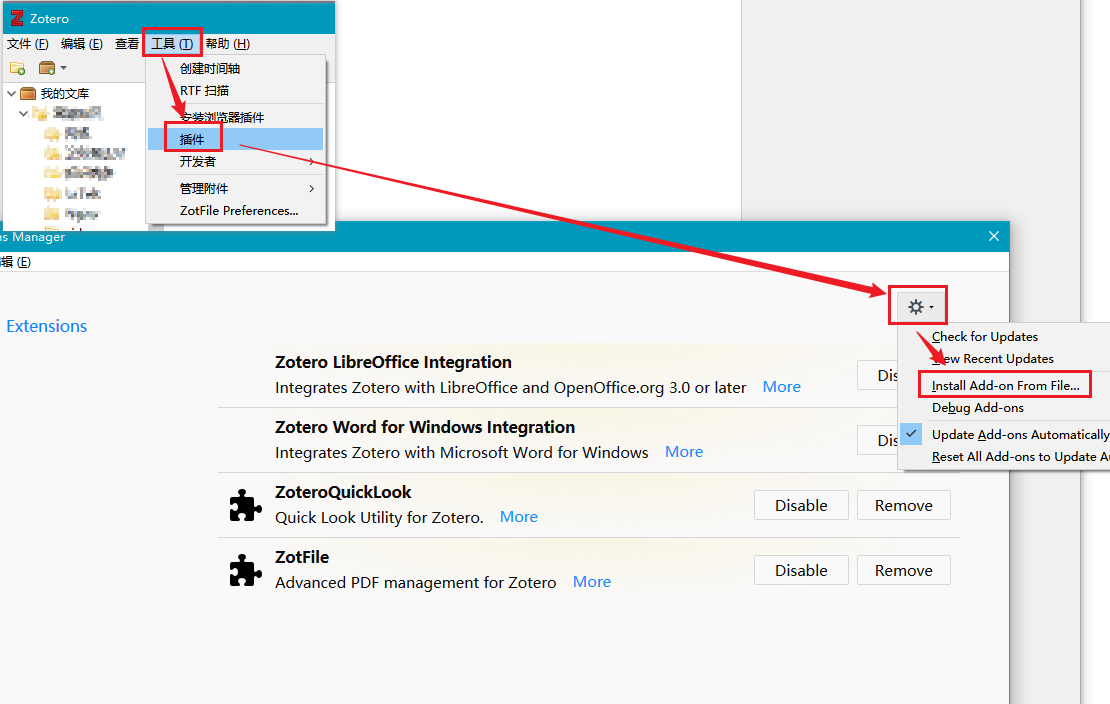Viewport: 1110px width, 704px height.
Task: Collapse the 我的文库 tree node
Action: tap(11, 93)
